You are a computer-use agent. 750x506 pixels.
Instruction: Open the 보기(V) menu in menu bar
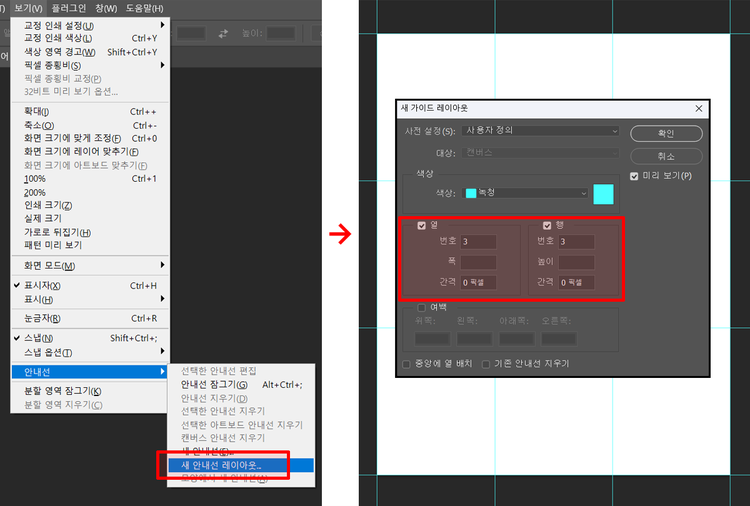(x=28, y=8)
